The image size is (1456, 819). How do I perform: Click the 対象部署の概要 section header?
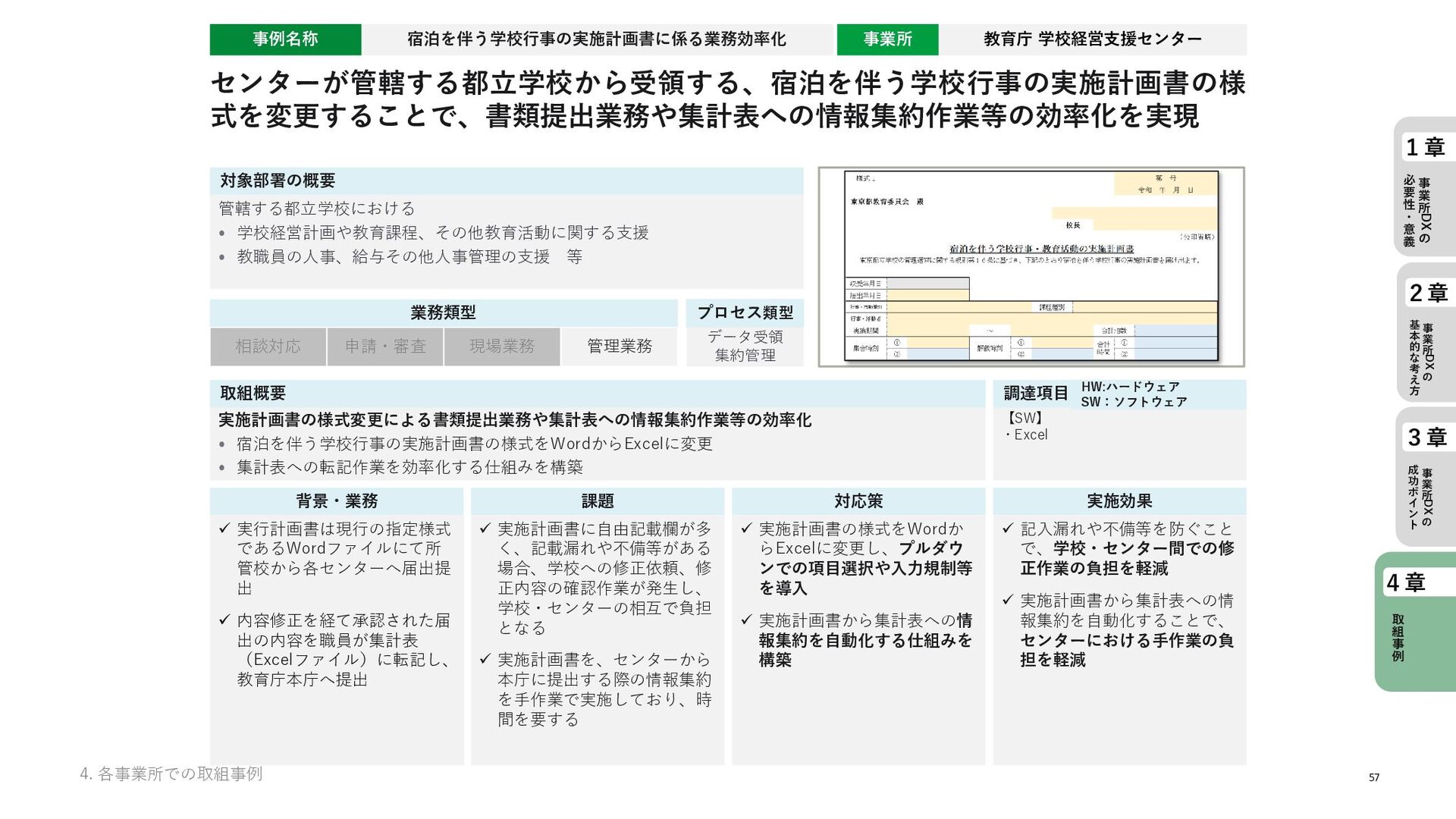(278, 180)
